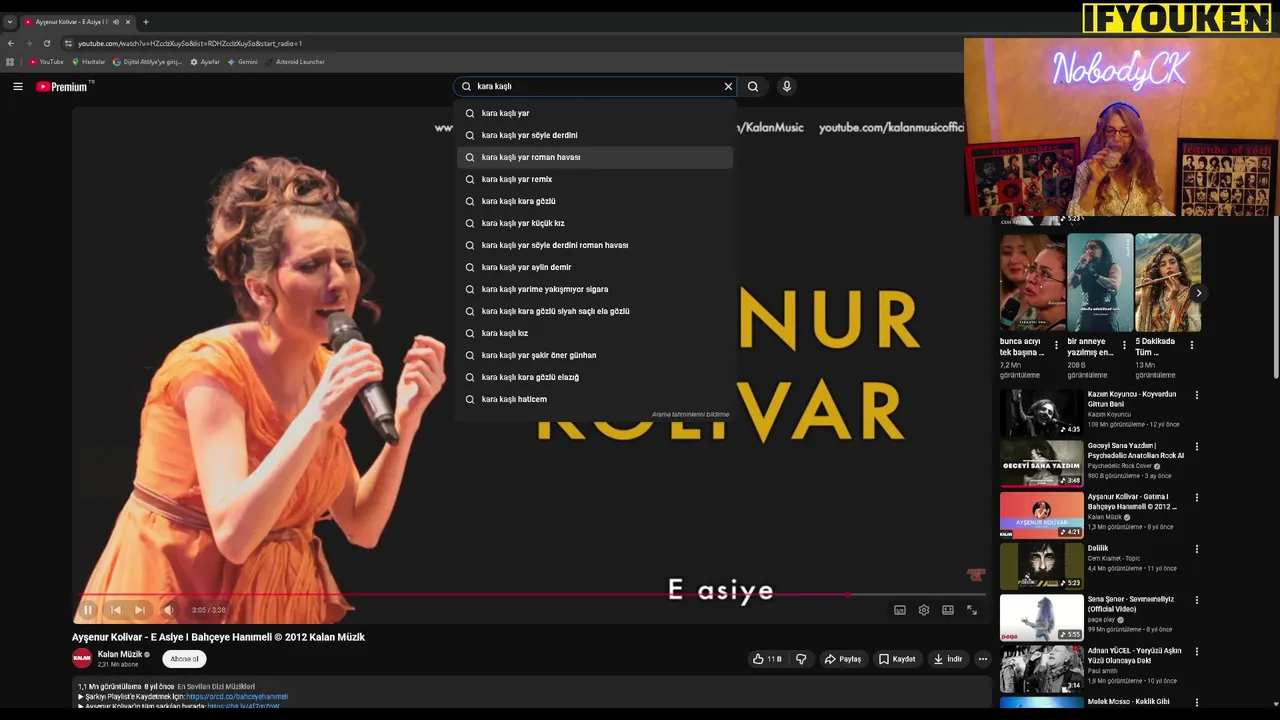1280x720 pixels.
Task: Open the Gemini bookmark
Action: coord(243,62)
